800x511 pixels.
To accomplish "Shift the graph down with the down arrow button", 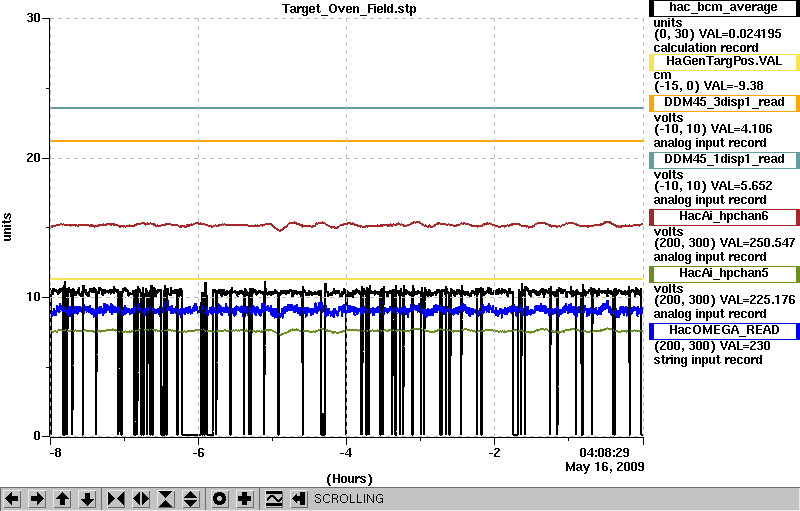I will pos(87,499).
